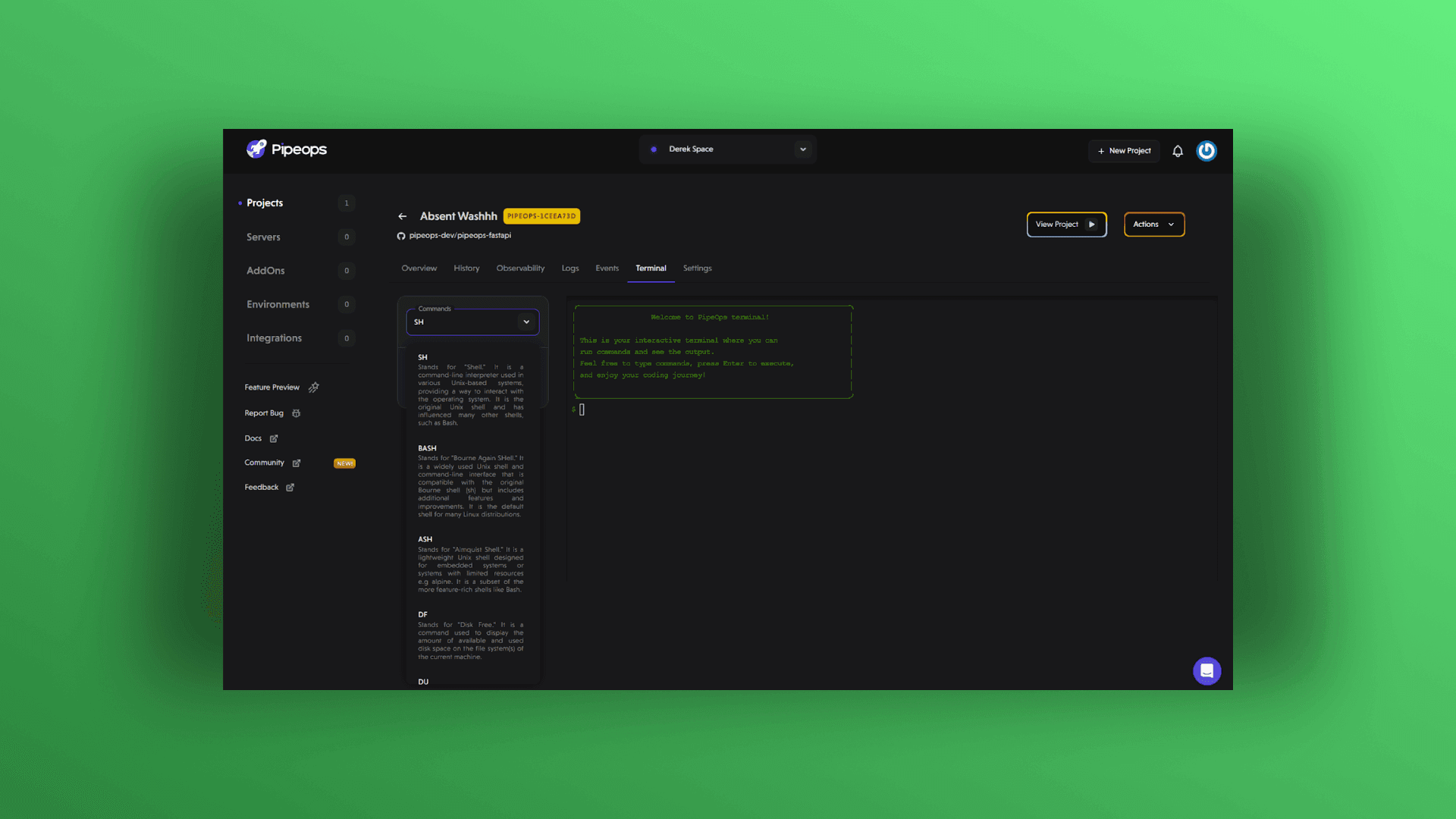Switch to the Overview tab
Viewport: 1456px width, 819px height.
tap(419, 268)
